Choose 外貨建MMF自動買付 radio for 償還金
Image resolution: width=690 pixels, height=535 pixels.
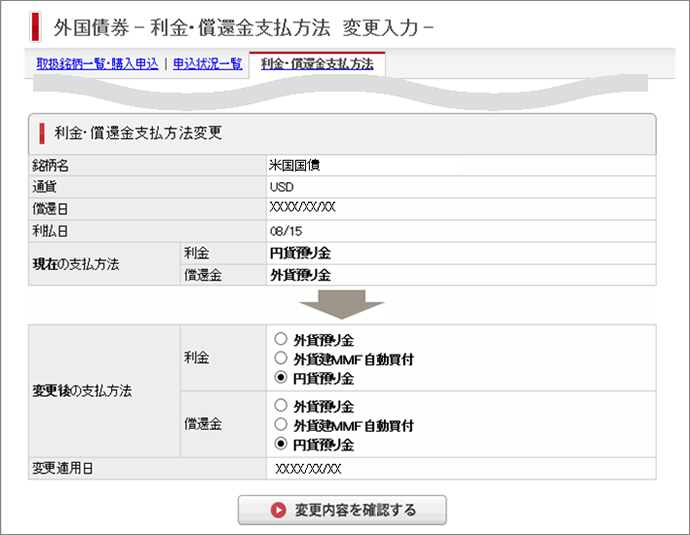281,425
